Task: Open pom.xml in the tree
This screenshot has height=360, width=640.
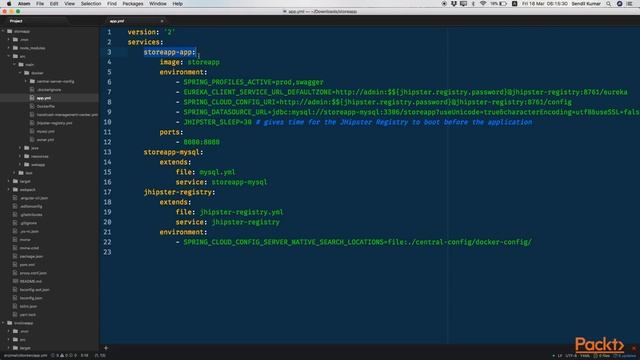Action: [27, 264]
